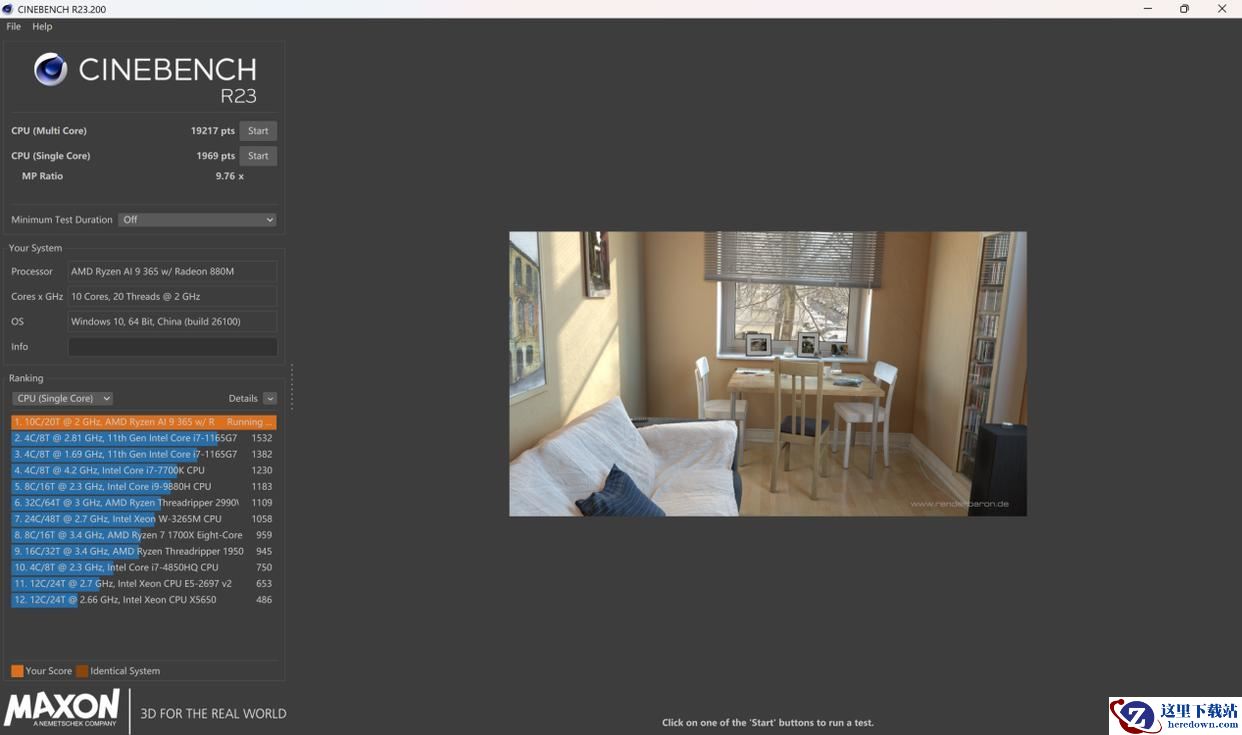The image size is (1242, 735).
Task: Click the 1969 pts single core score
Action: 216,156
